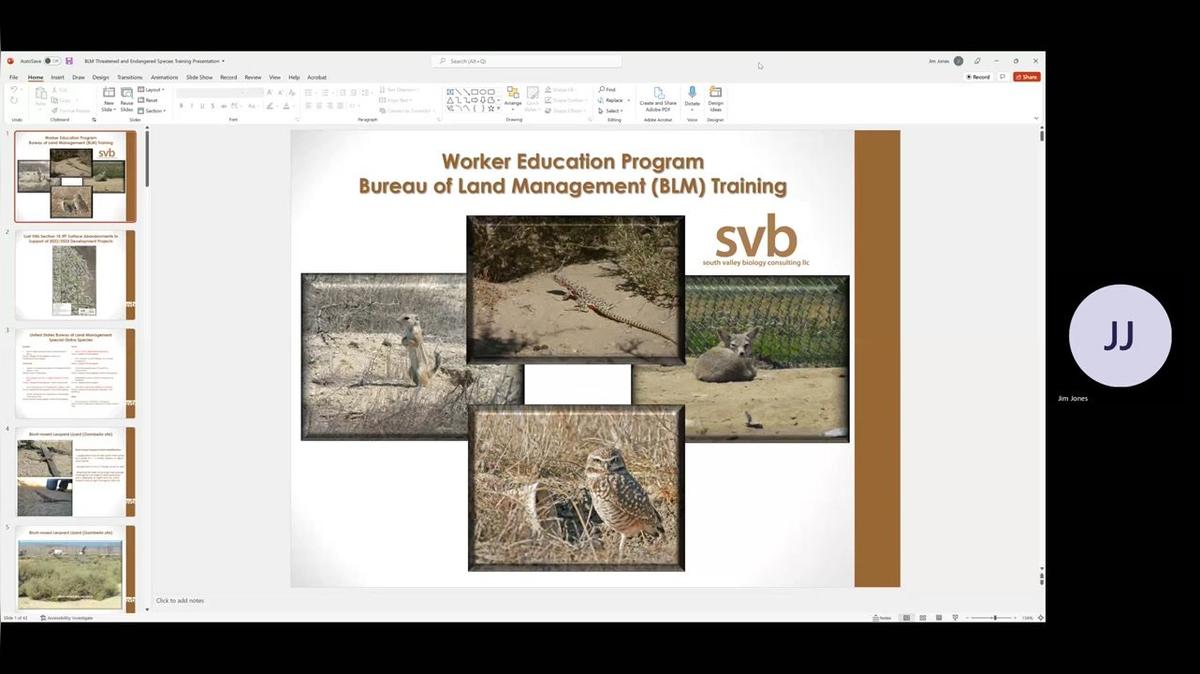Viewport: 1200px width, 674px height.
Task: Open the Layout dropdown in the Slides group
Action: coord(150,90)
